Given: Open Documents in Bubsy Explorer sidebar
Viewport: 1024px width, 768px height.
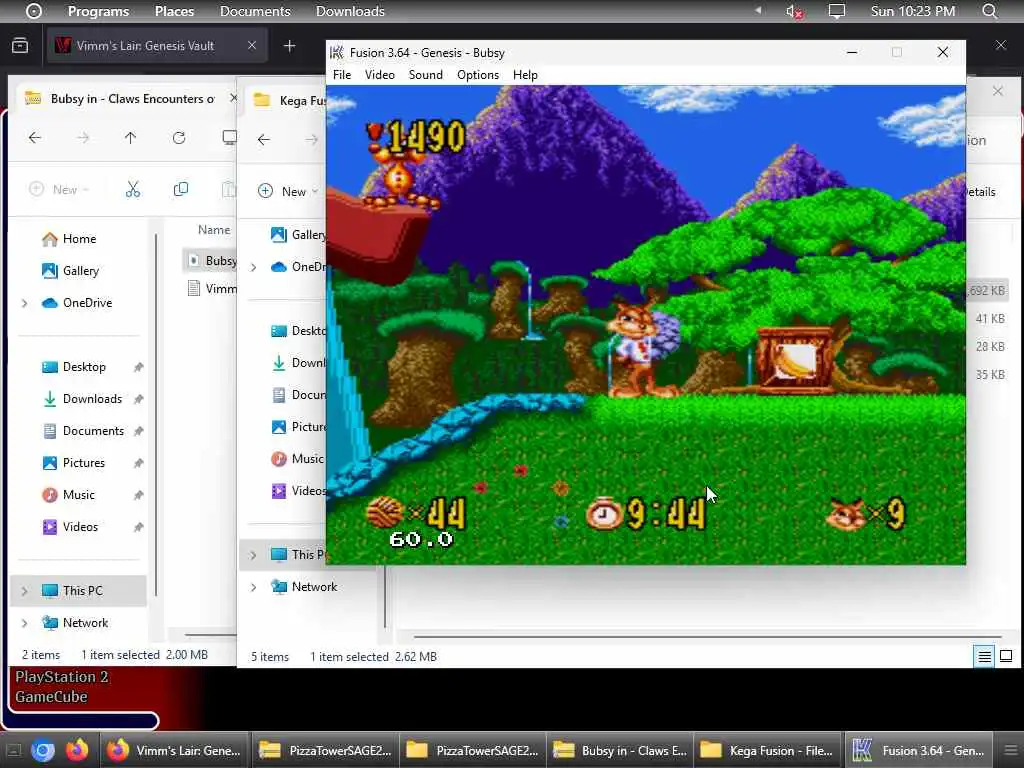Looking at the screenshot, I should (x=93, y=431).
